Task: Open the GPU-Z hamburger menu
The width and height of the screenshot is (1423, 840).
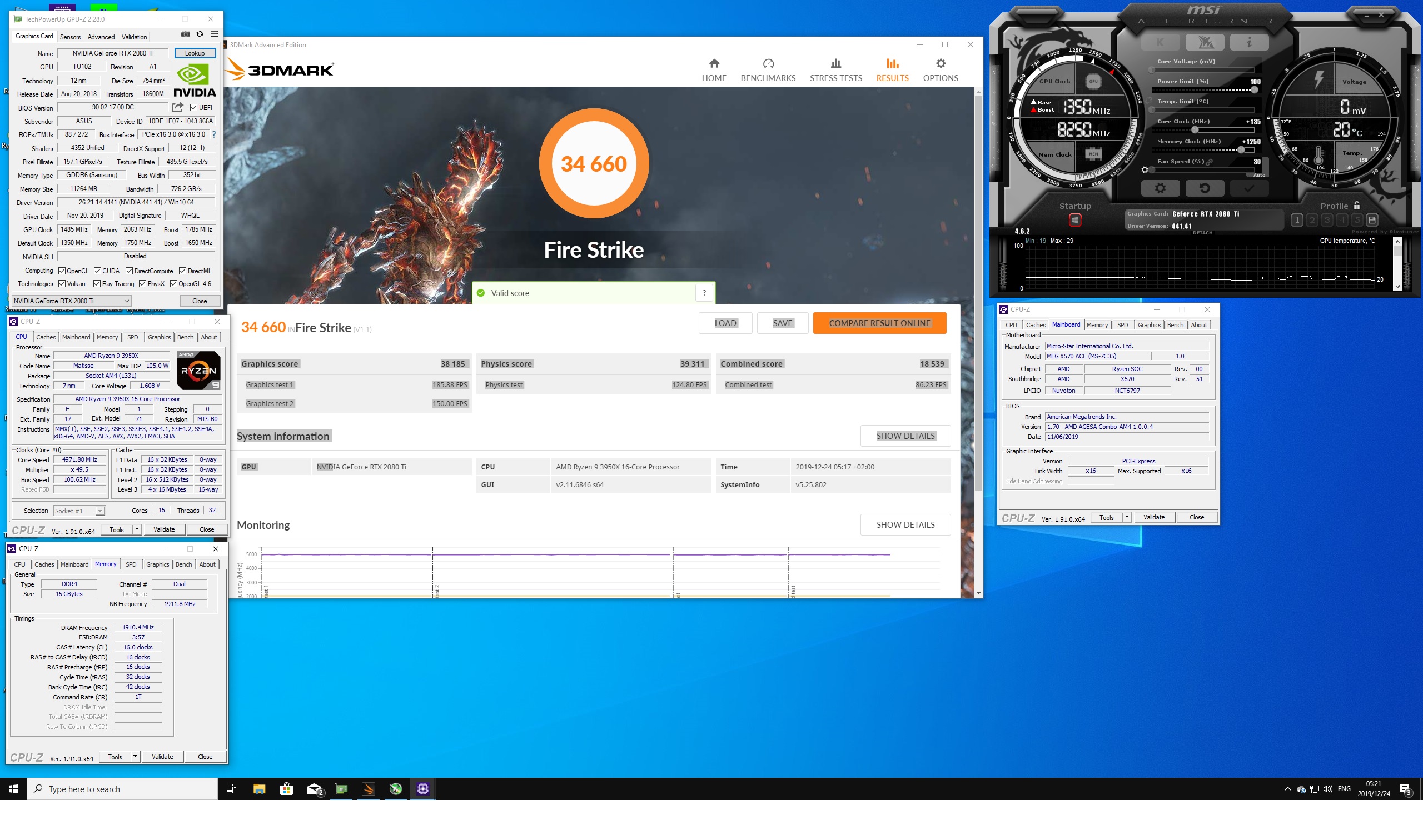Action: tap(215, 34)
